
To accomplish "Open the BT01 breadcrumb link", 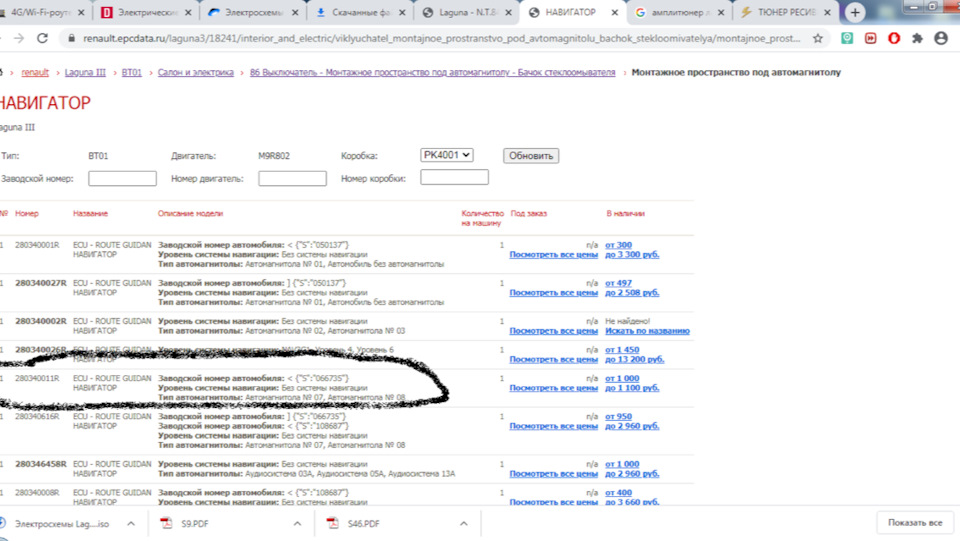I will (132, 72).
